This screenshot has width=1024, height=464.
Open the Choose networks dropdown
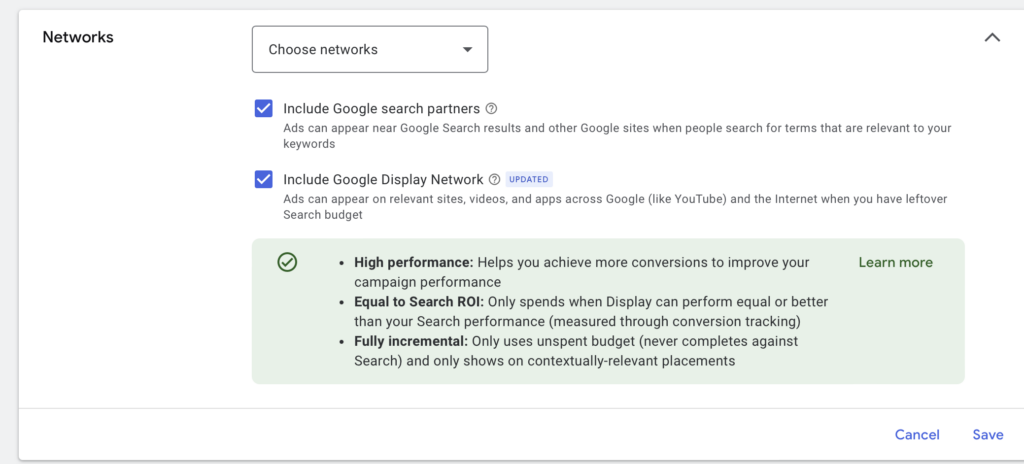370,49
